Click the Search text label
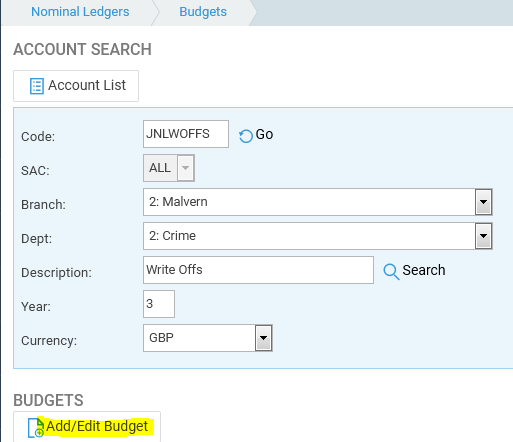 tap(424, 270)
